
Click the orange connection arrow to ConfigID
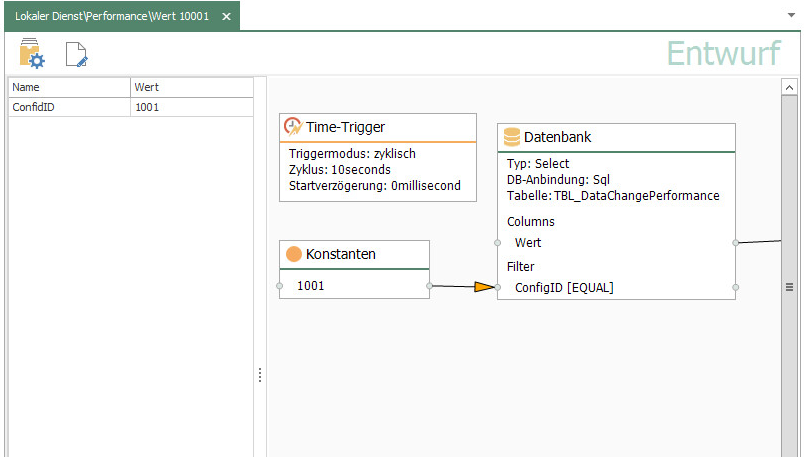484,287
